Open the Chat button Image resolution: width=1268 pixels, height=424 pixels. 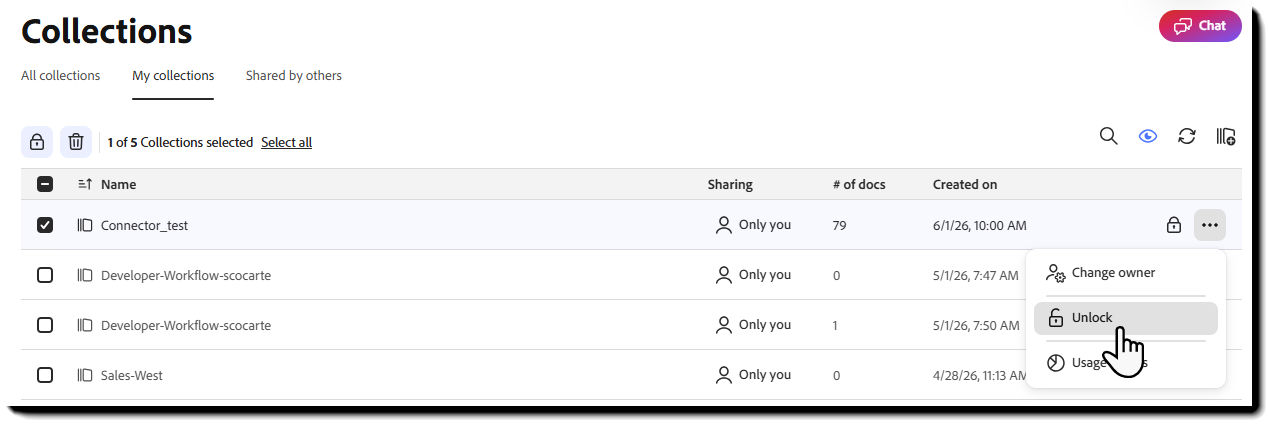(x=1200, y=26)
